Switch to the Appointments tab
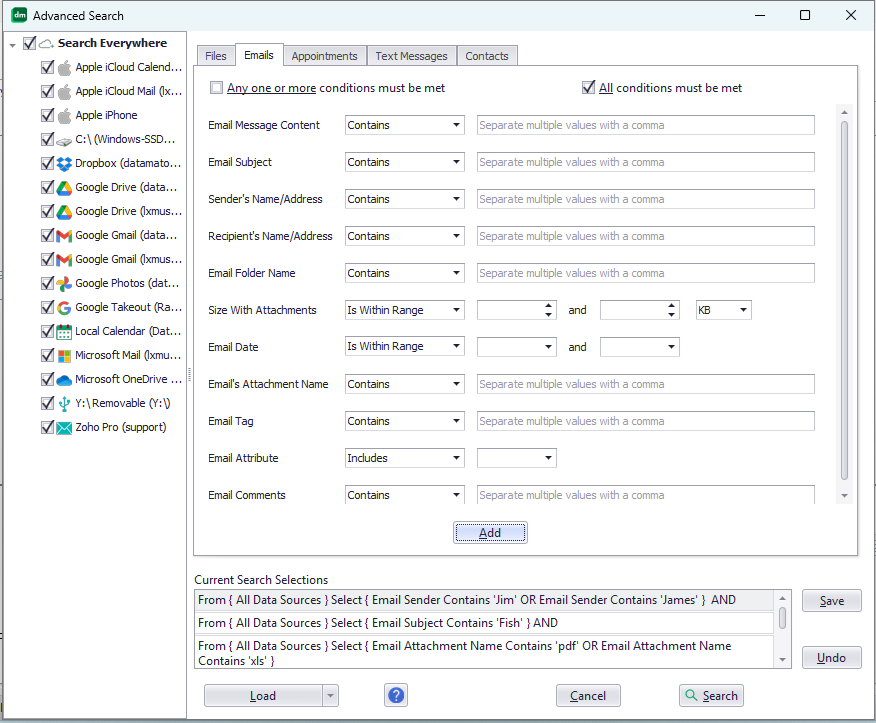Viewport: 876px width, 723px height. (x=324, y=56)
